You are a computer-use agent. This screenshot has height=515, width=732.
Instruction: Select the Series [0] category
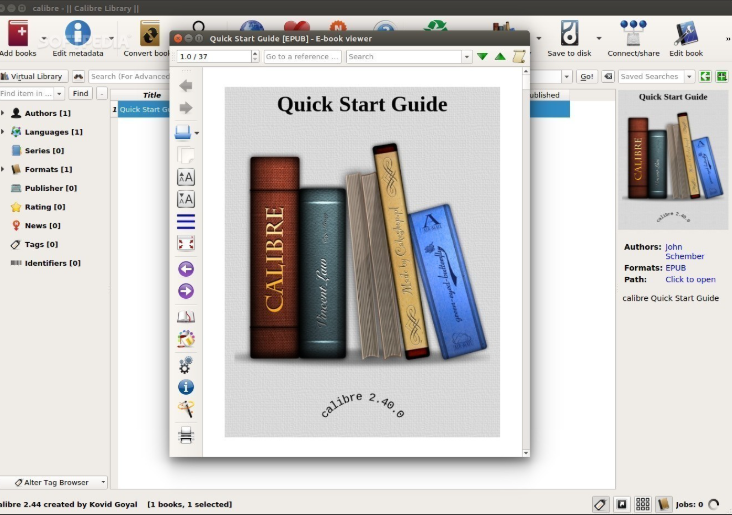[x=44, y=150]
